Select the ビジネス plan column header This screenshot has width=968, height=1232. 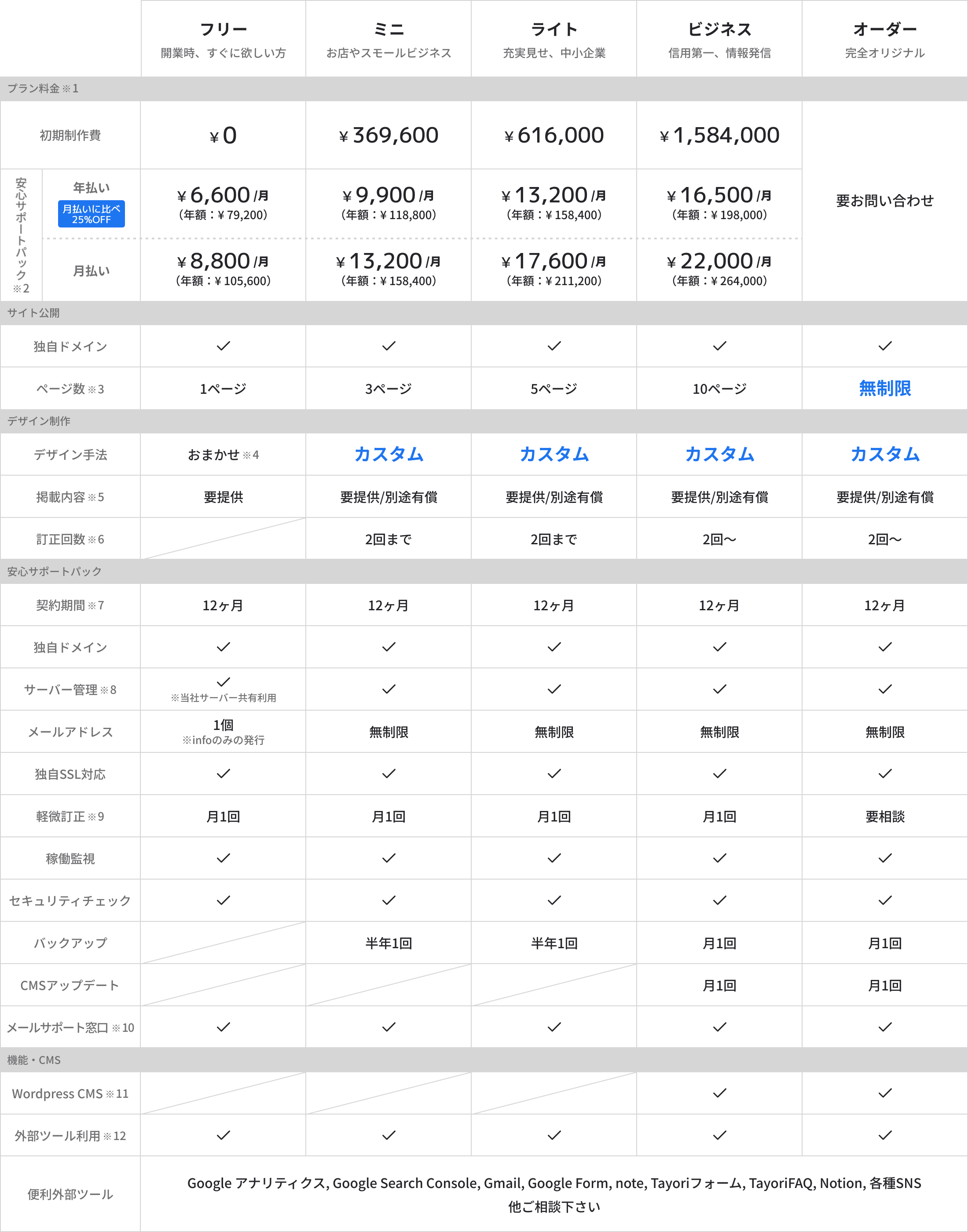point(719,29)
